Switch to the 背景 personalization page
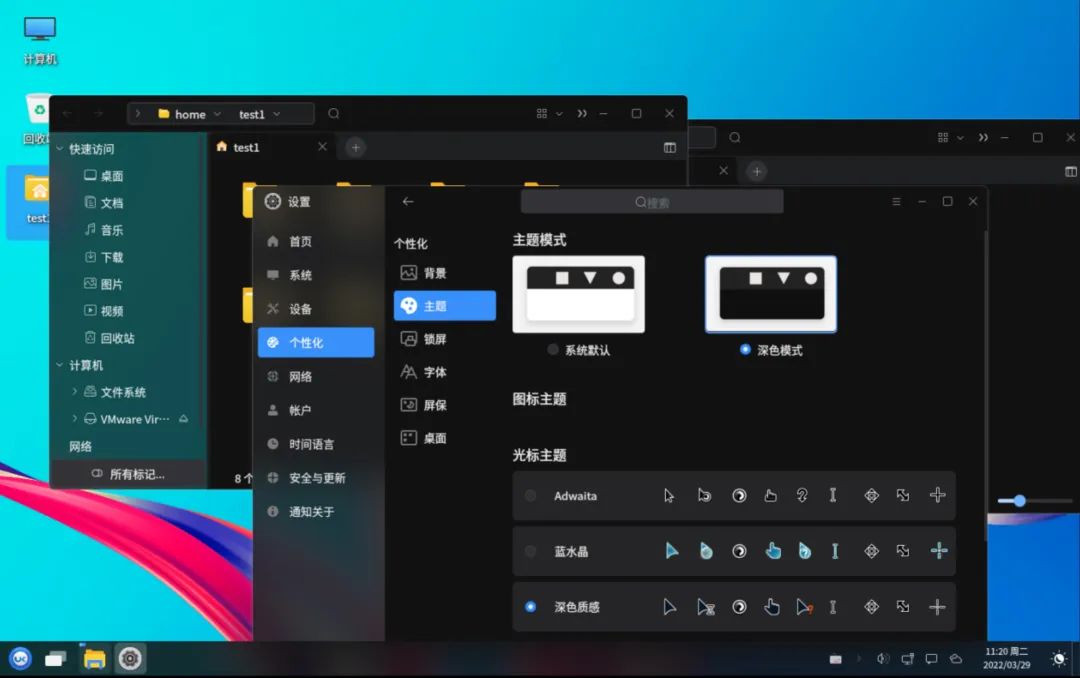1080x678 pixels. pyautogui.click(x=445, y=273)
